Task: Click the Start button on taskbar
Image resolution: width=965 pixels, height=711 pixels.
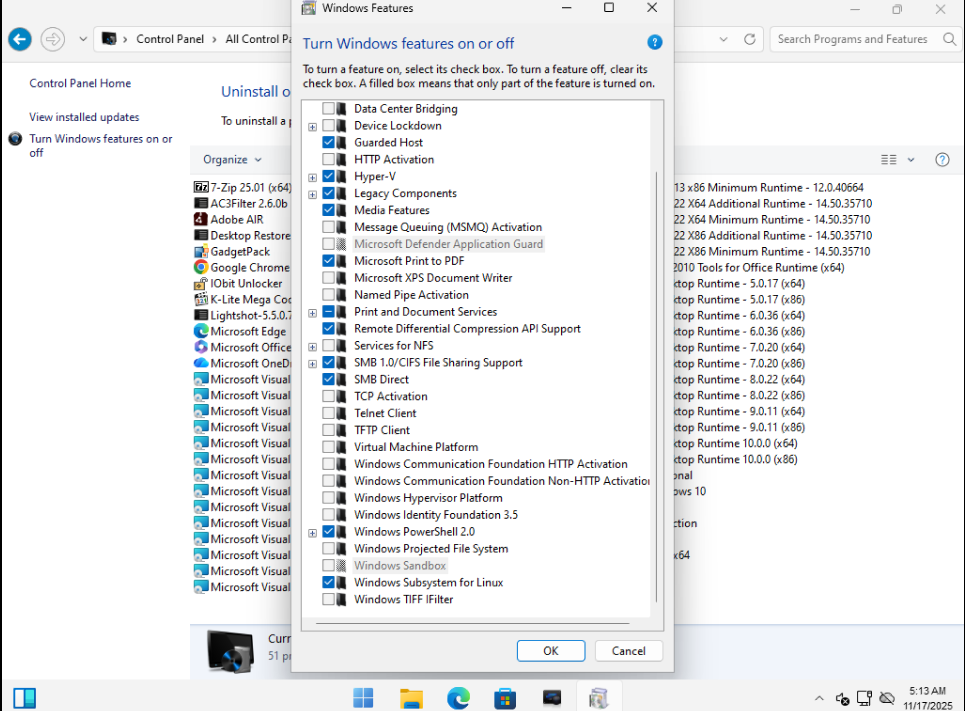Action: pyautogui.click(x=363, y=697)
